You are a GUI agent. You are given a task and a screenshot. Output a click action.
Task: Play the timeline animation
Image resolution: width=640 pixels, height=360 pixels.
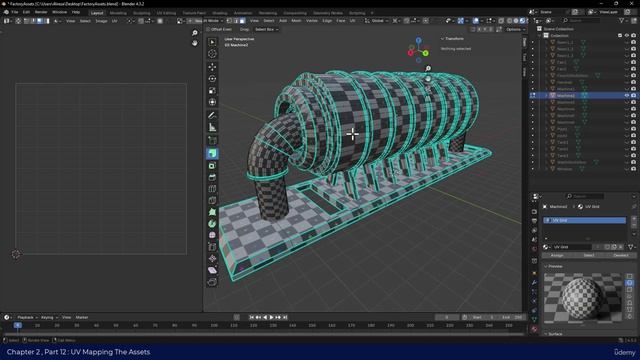pyautogui.click(x=271, y=317)
